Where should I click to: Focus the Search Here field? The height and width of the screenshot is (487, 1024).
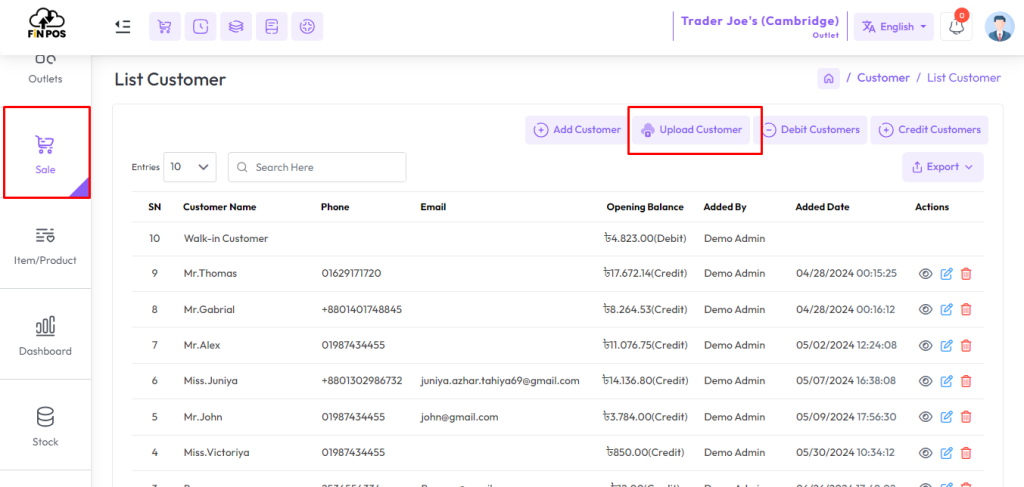click(317, 167)
